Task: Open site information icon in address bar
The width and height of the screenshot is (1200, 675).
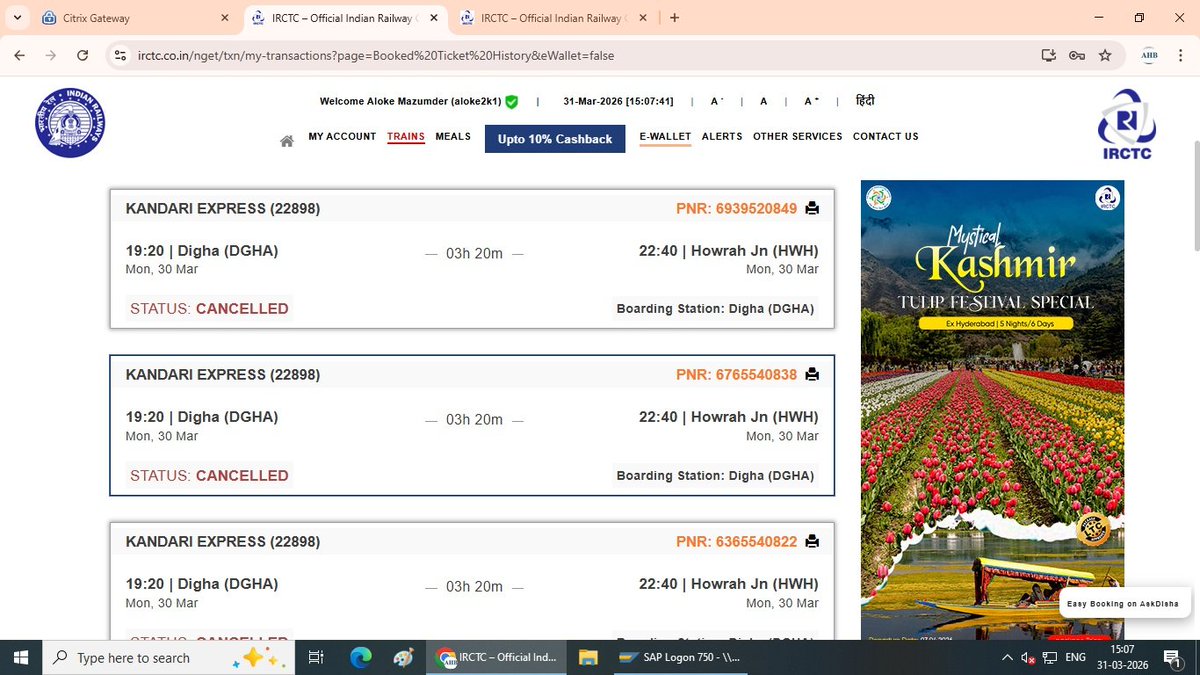Action: pos(121,55)
